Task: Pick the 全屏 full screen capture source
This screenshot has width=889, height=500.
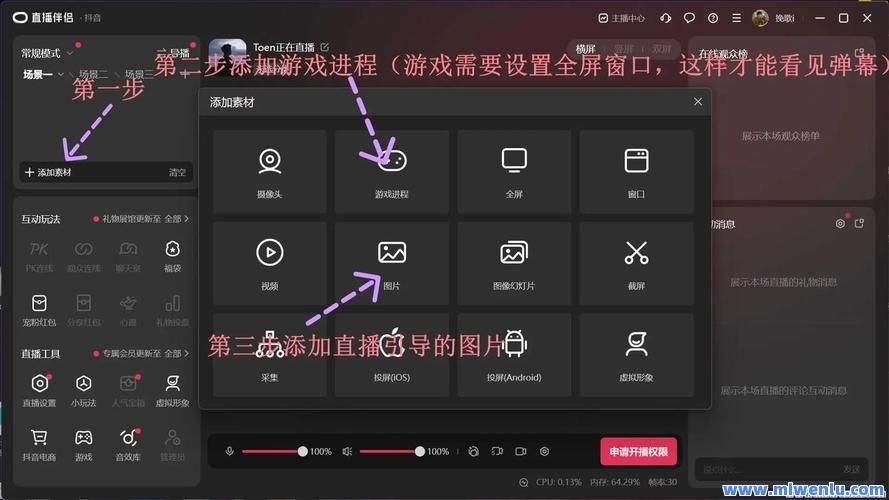Action: [514, 172]
